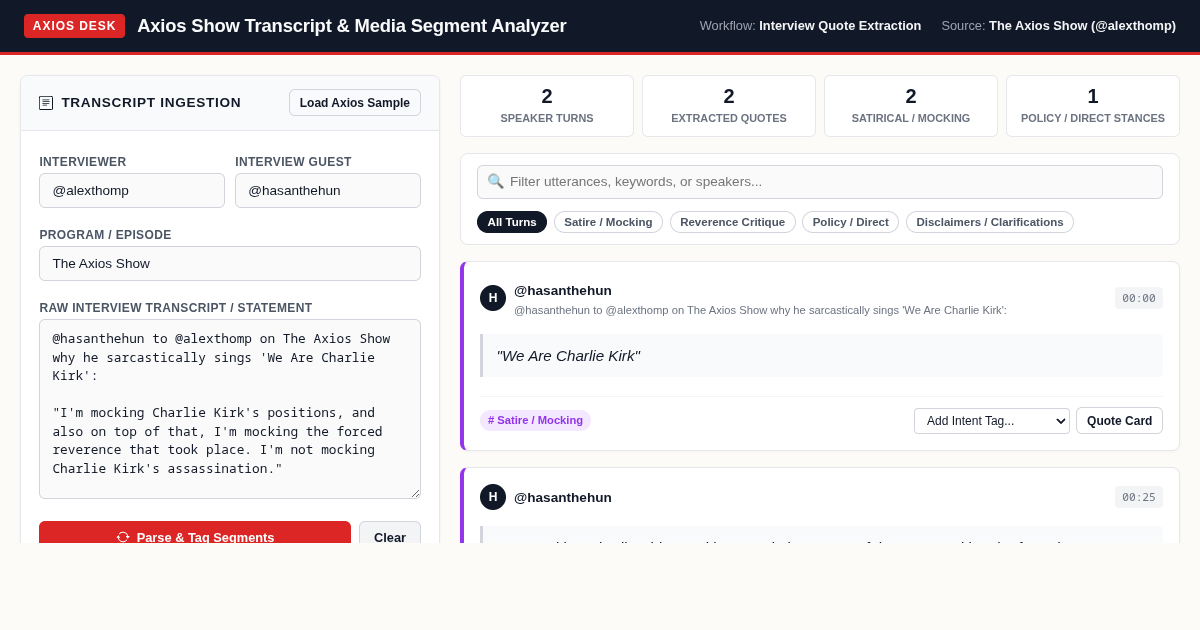The width and height of the screenshot is (1200, 630).
Task: Click the # Satire / Mocking tag
Action: [x=535, y=420]
